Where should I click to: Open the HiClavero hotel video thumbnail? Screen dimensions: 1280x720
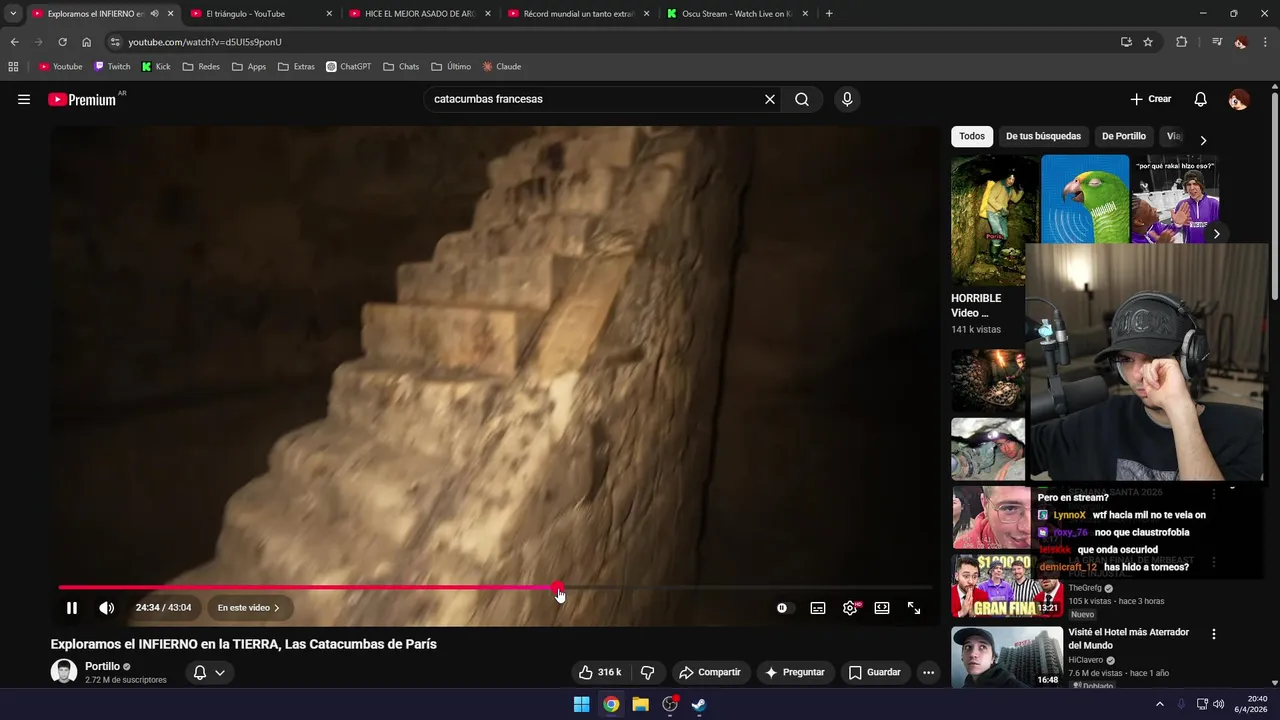(x=1007, y=657)
